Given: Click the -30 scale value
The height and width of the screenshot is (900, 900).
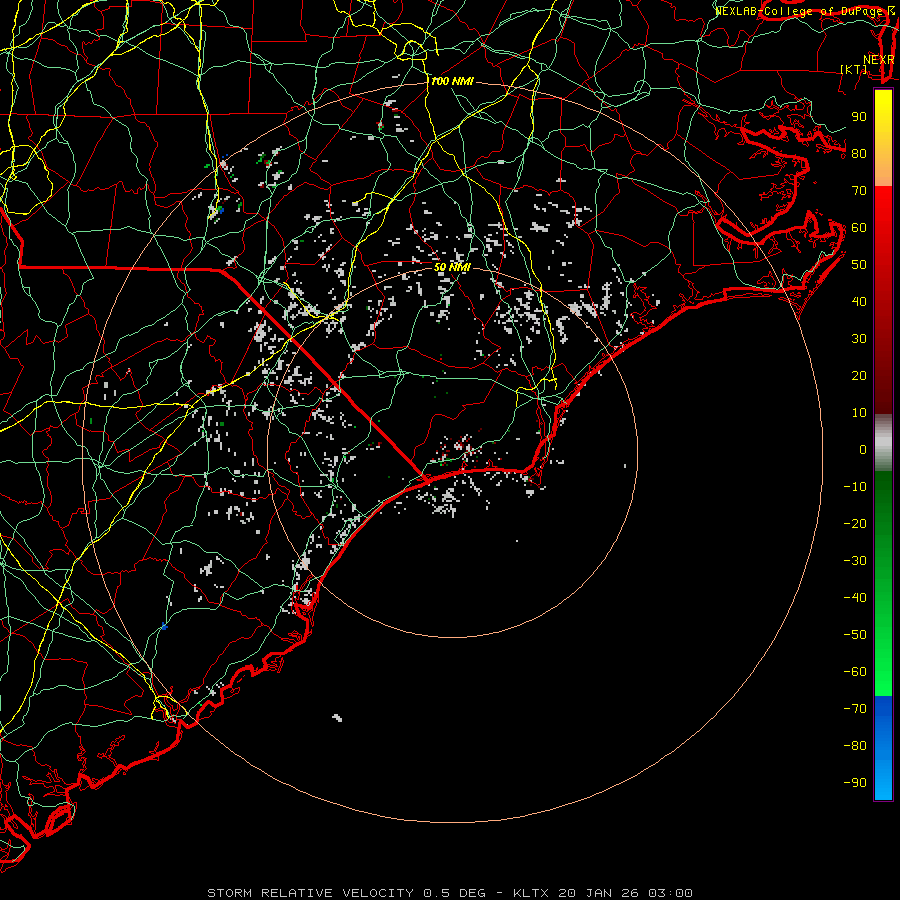Looking at the screenshot, I should (855, 561).
